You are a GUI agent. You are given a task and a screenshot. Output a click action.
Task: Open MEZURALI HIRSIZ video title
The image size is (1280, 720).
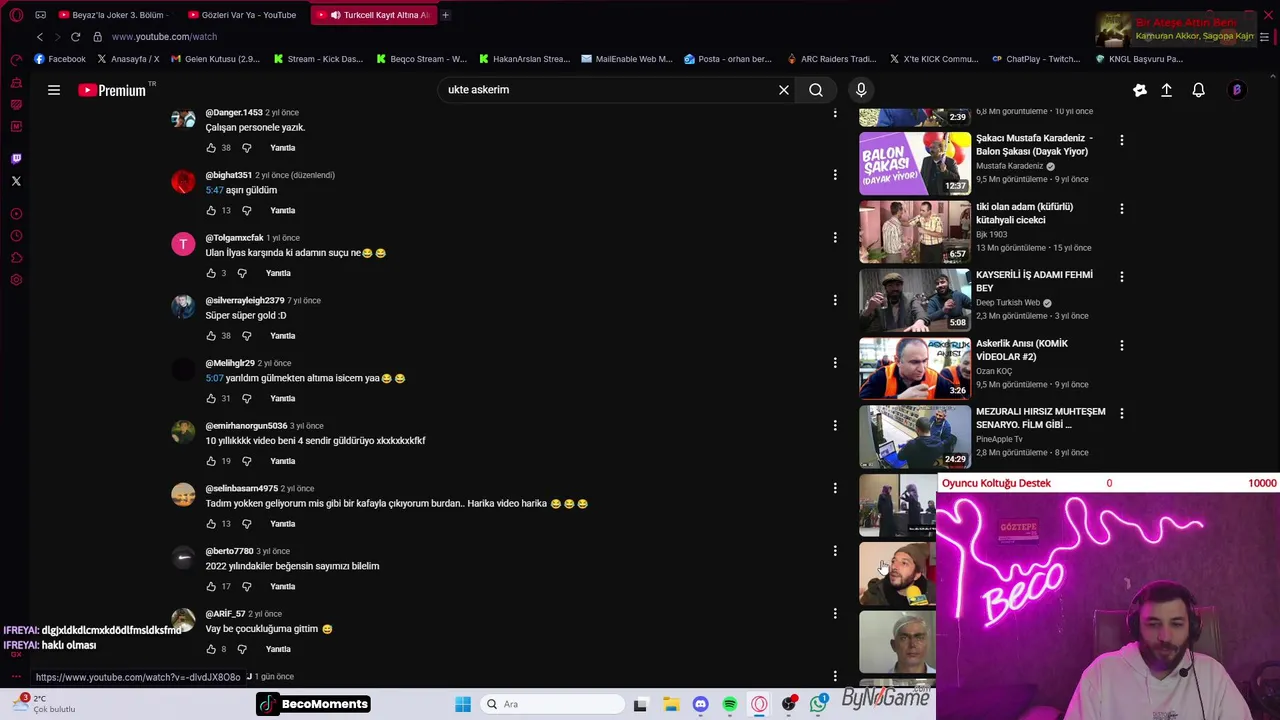point(1040,418)
